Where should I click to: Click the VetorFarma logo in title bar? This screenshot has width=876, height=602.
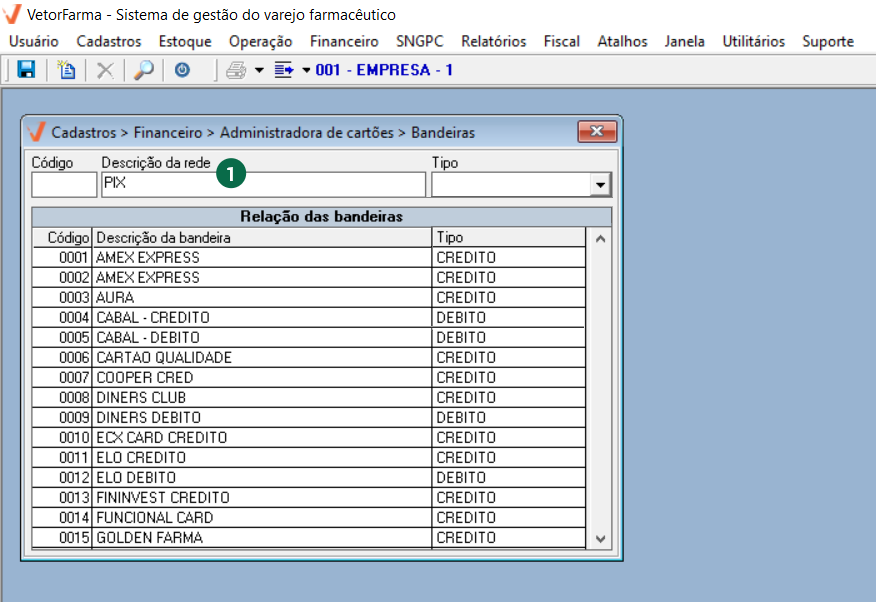pos(12,14)
